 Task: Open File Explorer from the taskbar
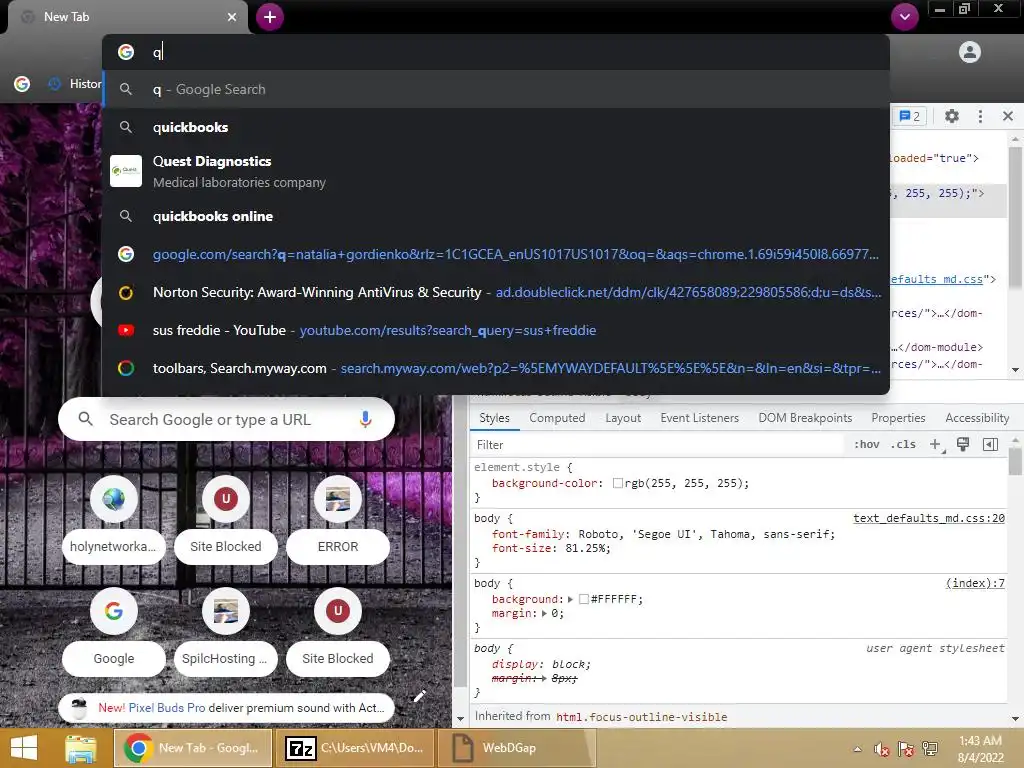click(81, 748)
